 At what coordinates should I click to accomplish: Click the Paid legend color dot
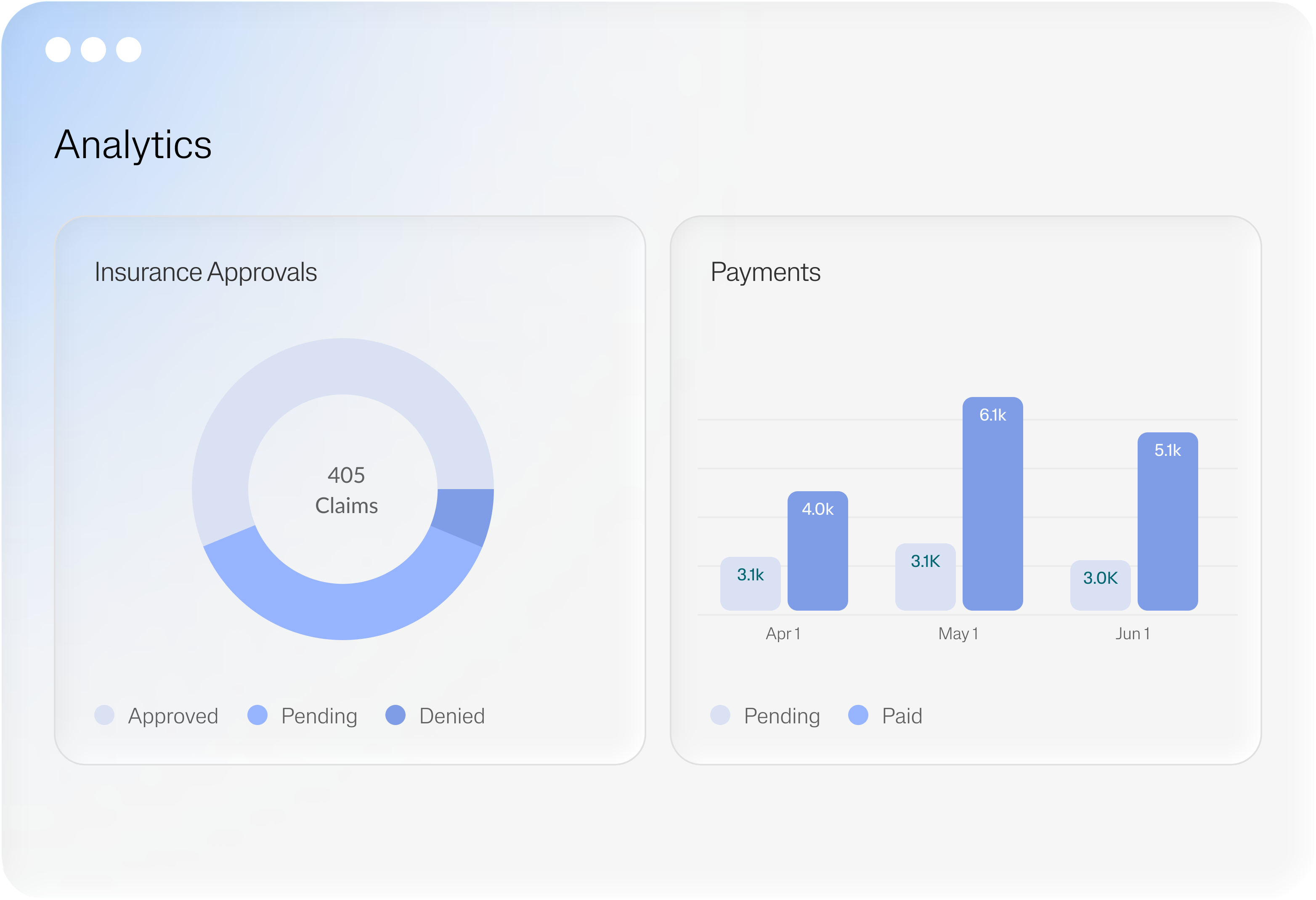[858, 715]
